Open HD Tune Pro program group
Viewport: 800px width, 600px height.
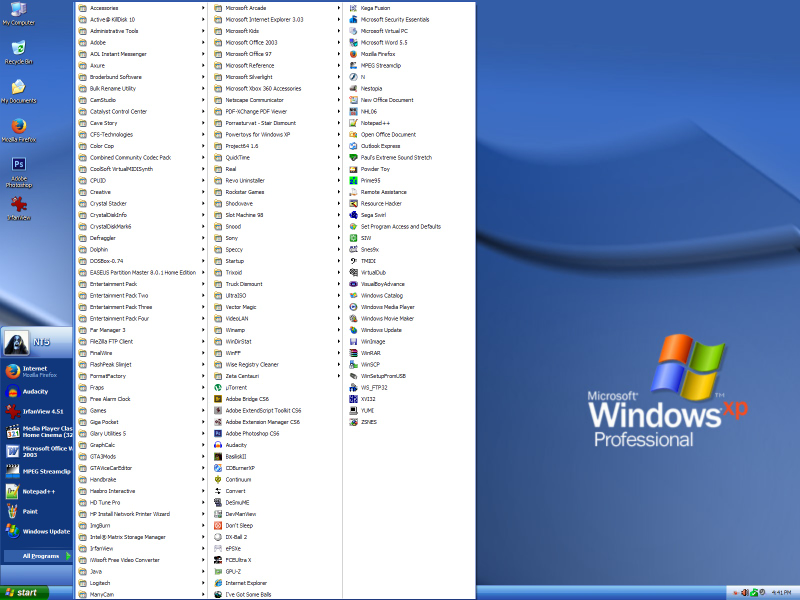point(141,503)
